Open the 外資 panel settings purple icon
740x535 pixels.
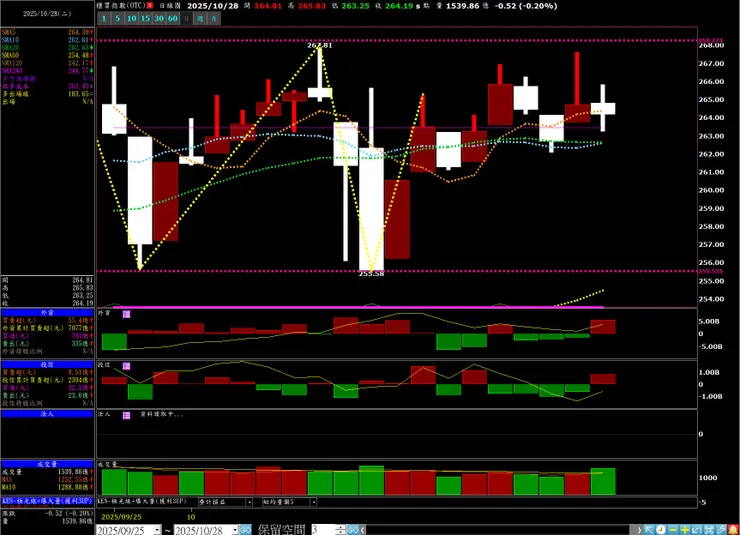(x=126, y=314)
